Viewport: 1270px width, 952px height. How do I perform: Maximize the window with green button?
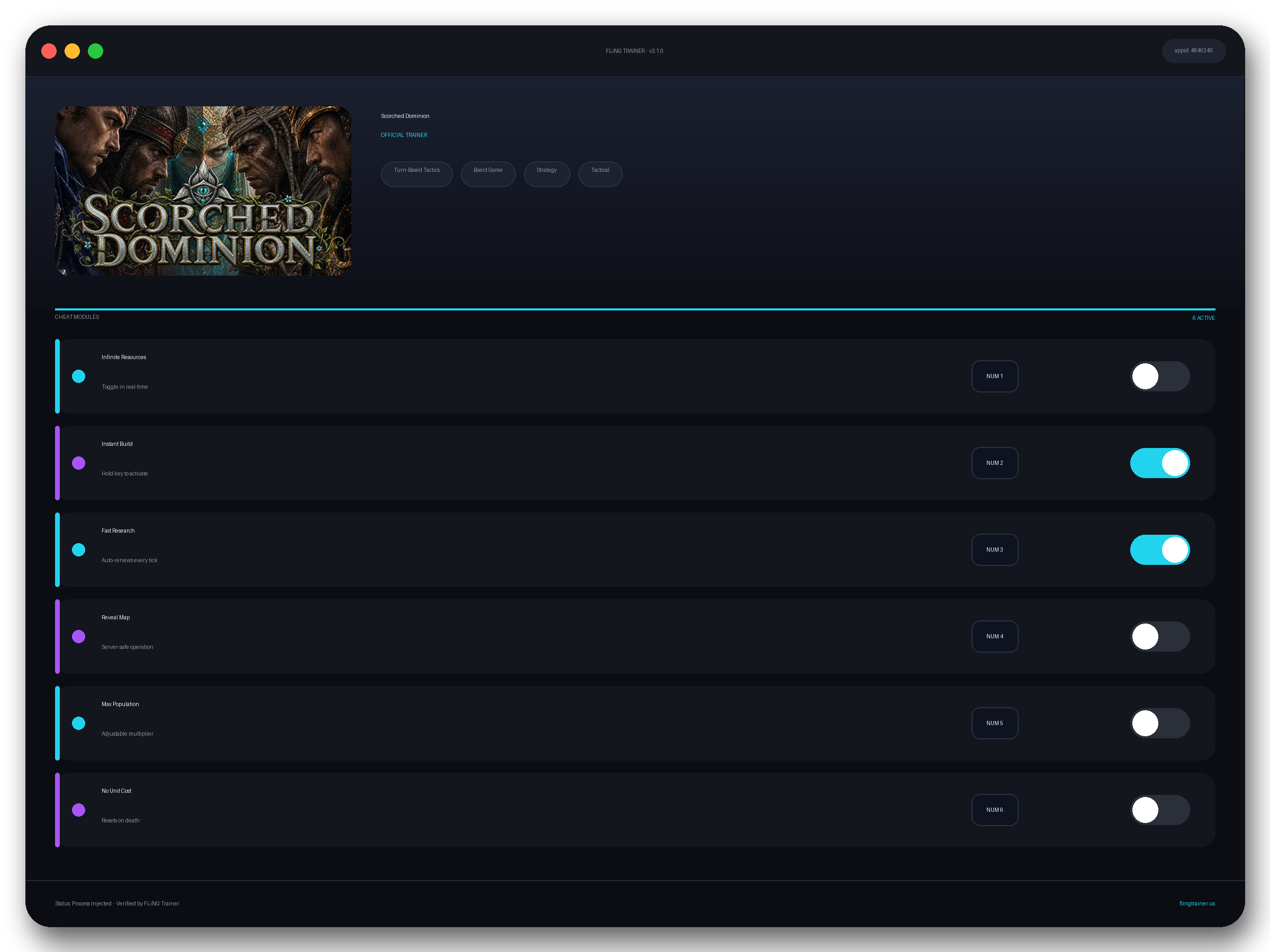pos(95,51)
